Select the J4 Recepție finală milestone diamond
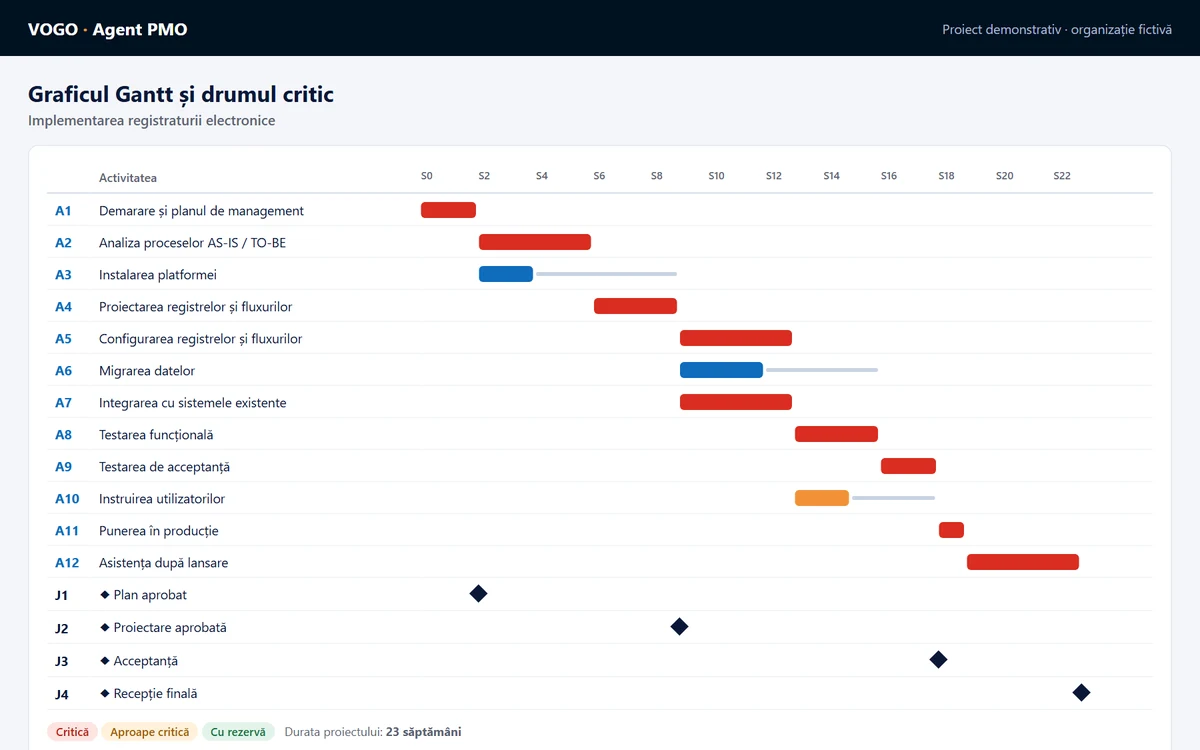Image resolution: width=1200 pixels, height=750 pixels. click(1081, 692)
